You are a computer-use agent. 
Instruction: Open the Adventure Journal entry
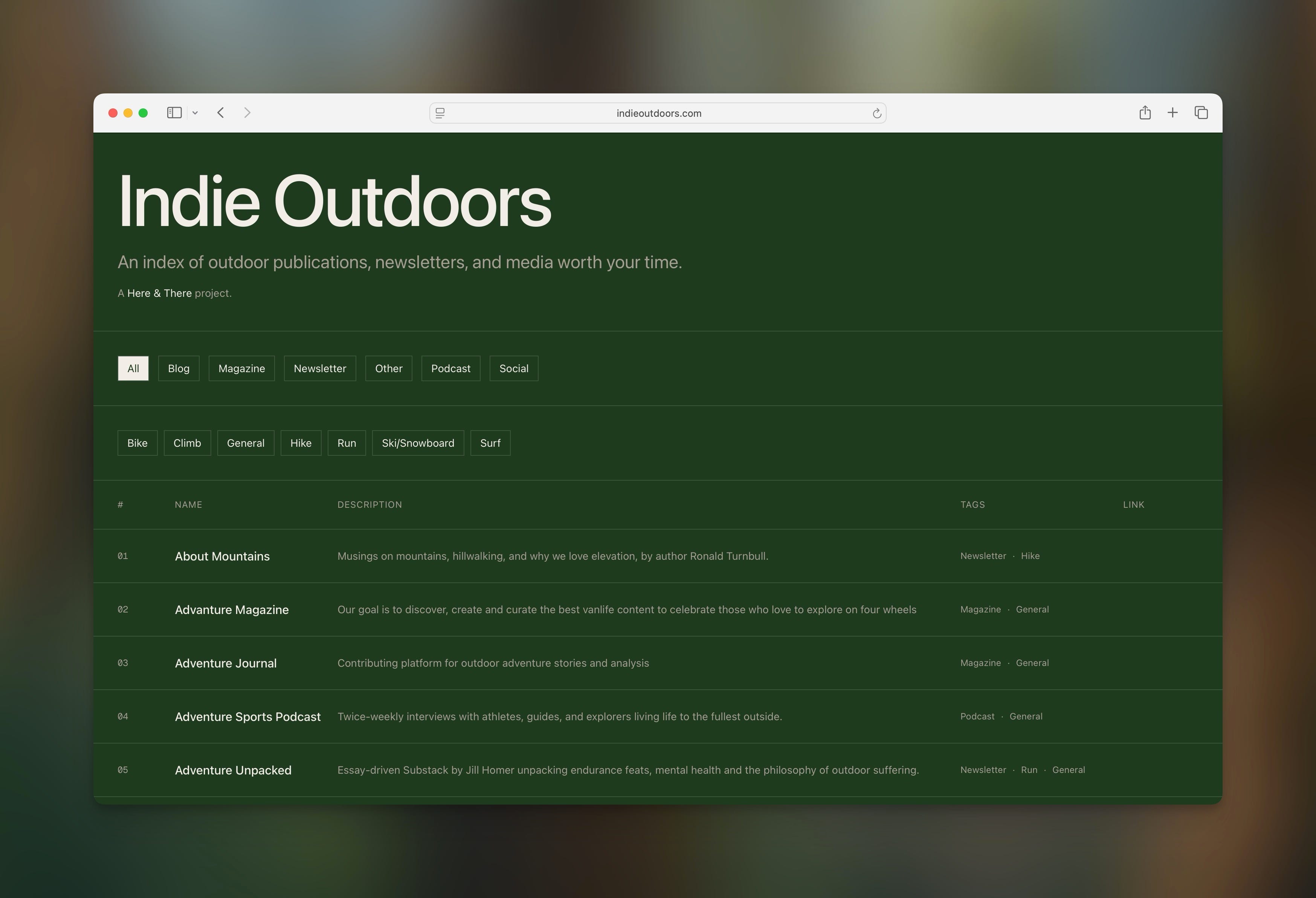[x=225, y=663]
